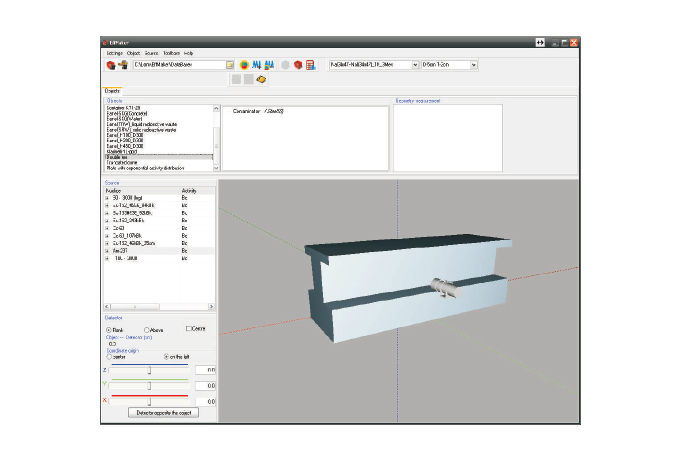This screenshot has height=460, width=680.
Task: Click the Z axis slider handle
Action: (x=149, y=370)
